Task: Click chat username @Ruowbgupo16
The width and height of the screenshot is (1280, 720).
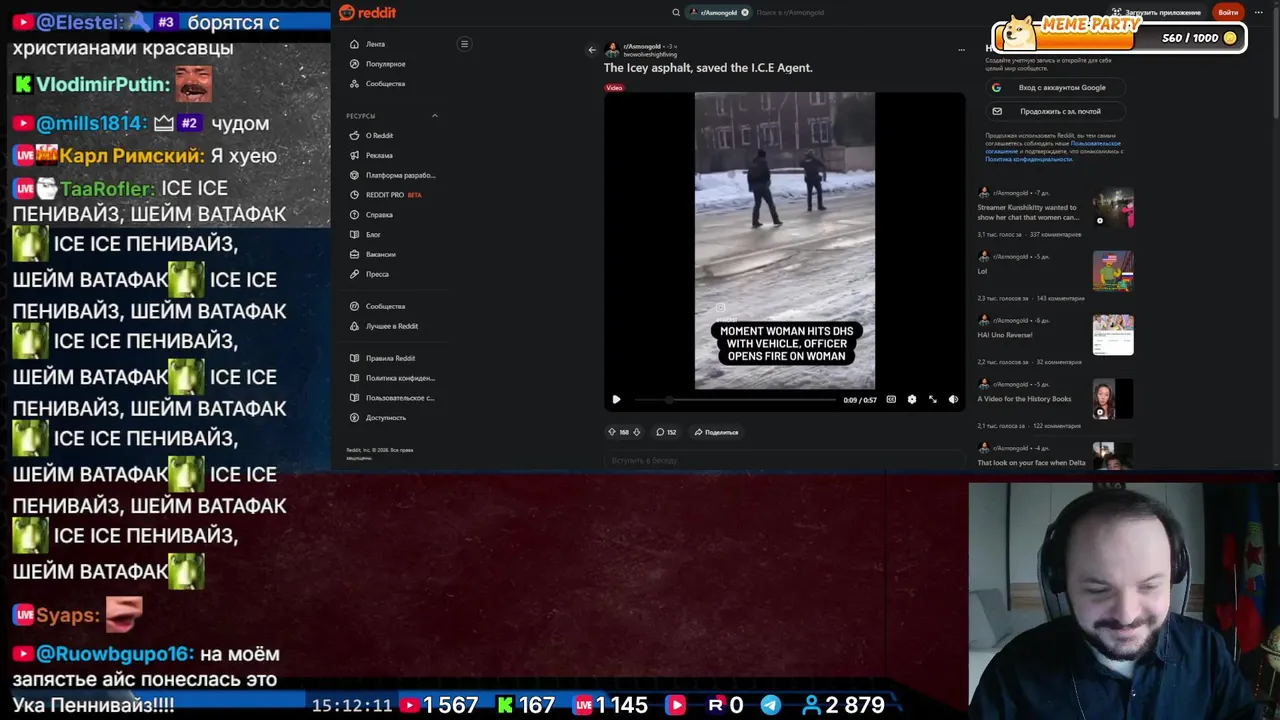Action: pos(115,653)
